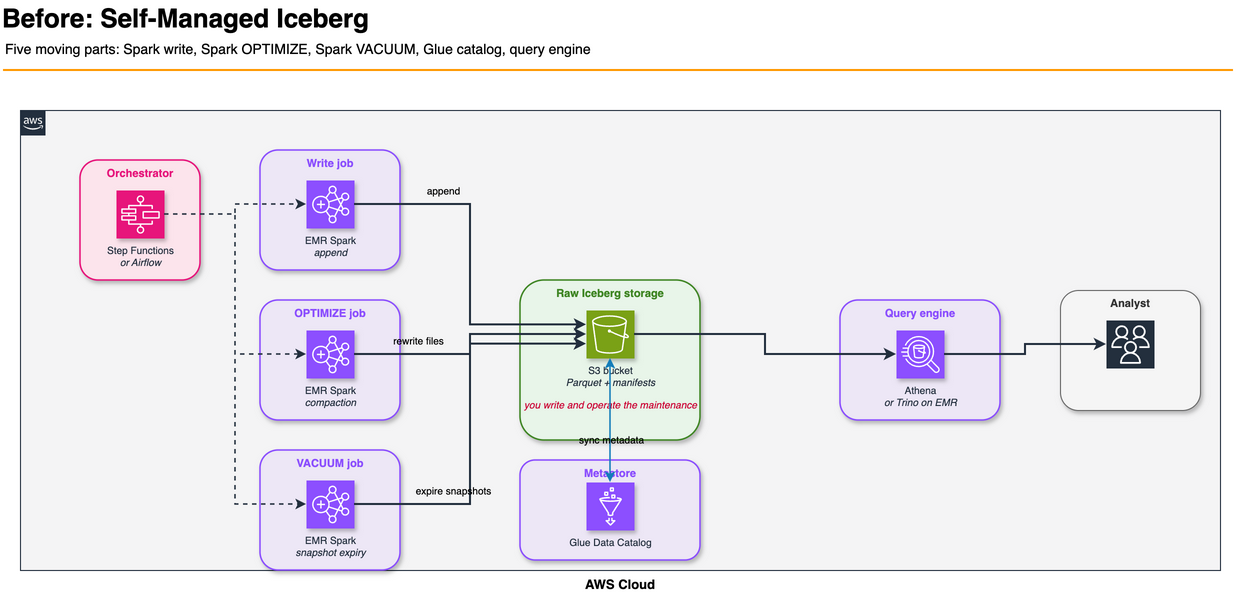
Task: Click the 'or Trino on EMR' label
Action: click(x=920, y=403)
